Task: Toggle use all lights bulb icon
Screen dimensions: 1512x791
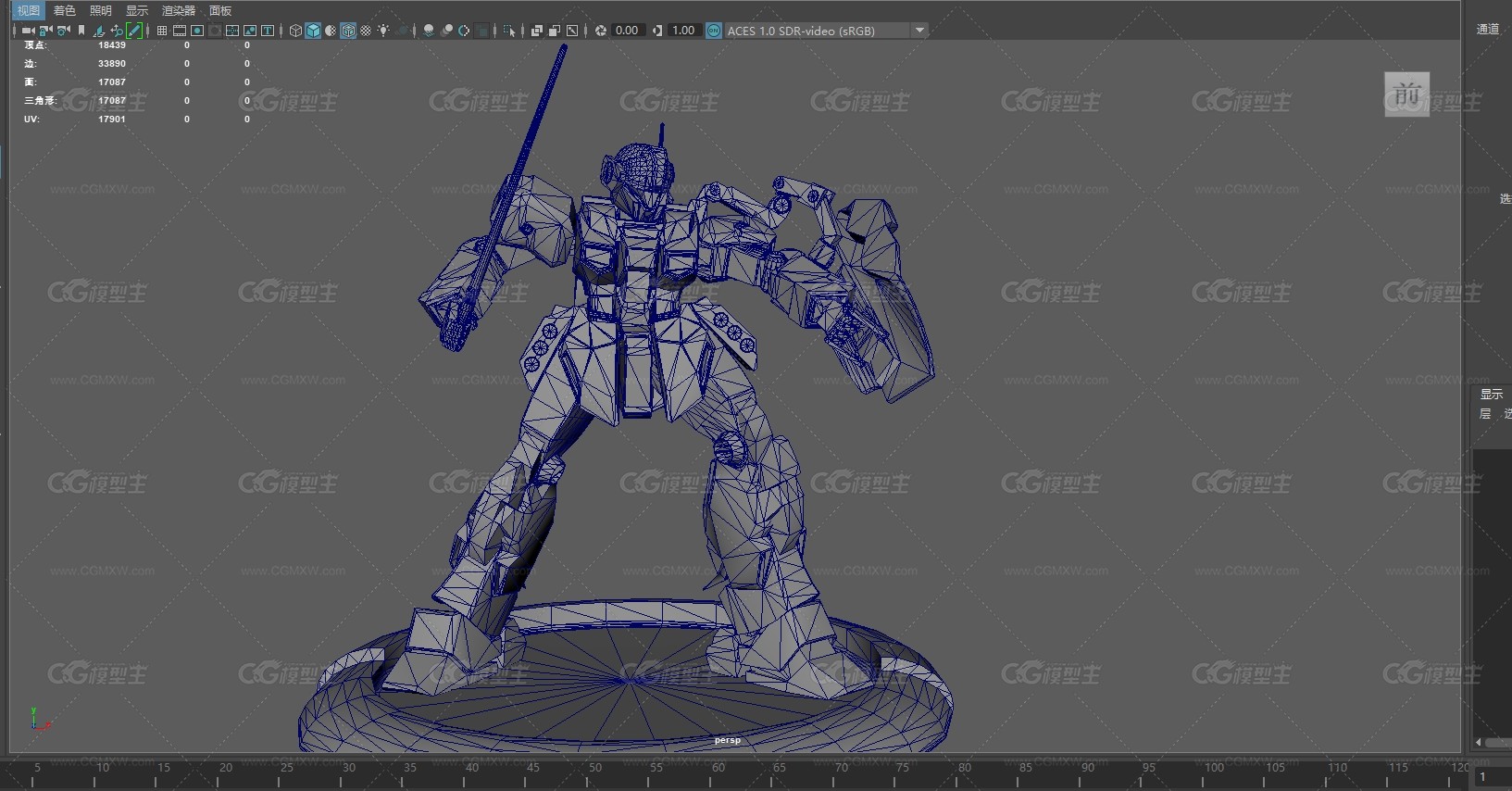Action: pos(383,31)
